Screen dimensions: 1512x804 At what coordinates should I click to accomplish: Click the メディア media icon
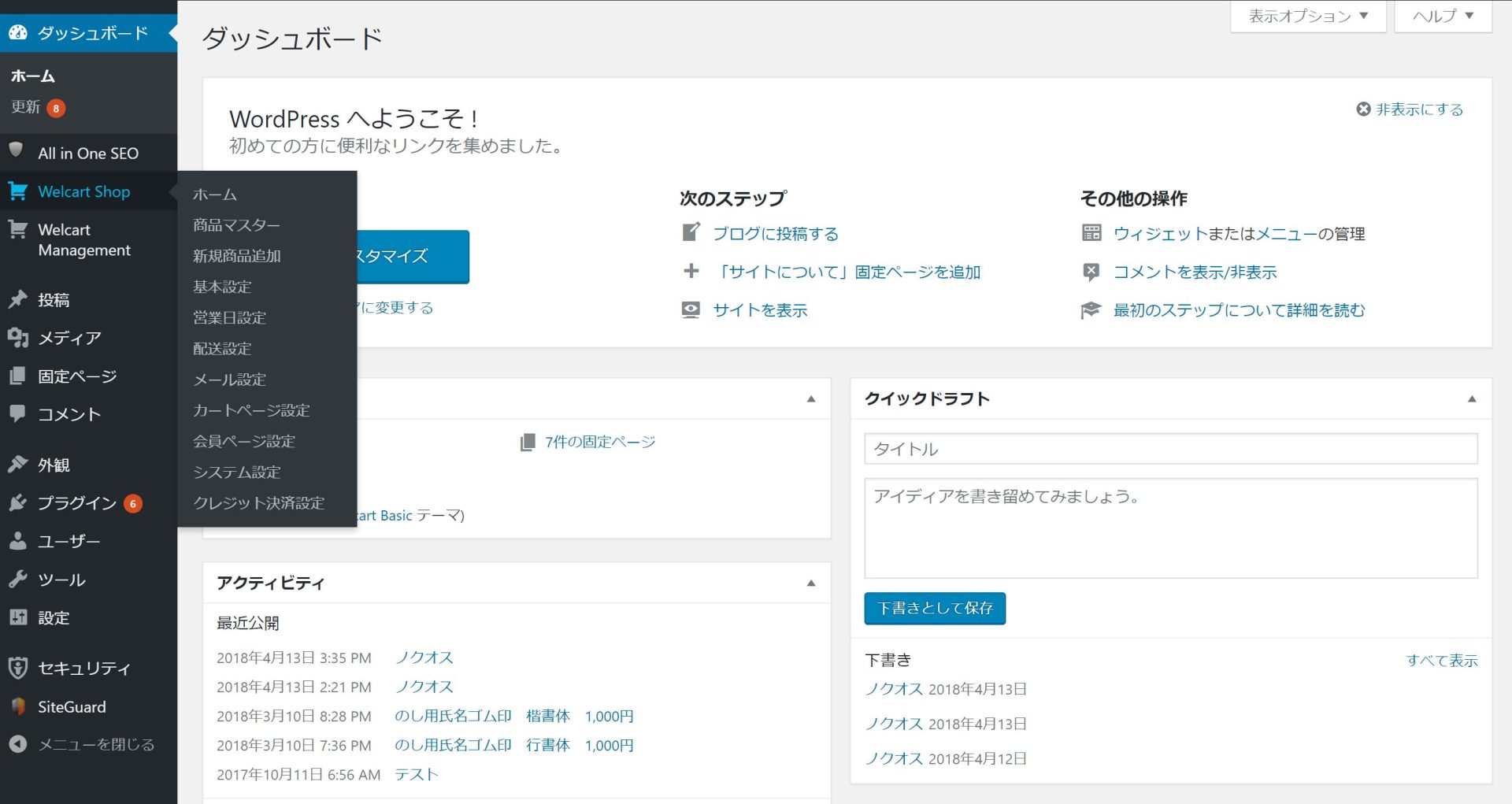[17, 337]
